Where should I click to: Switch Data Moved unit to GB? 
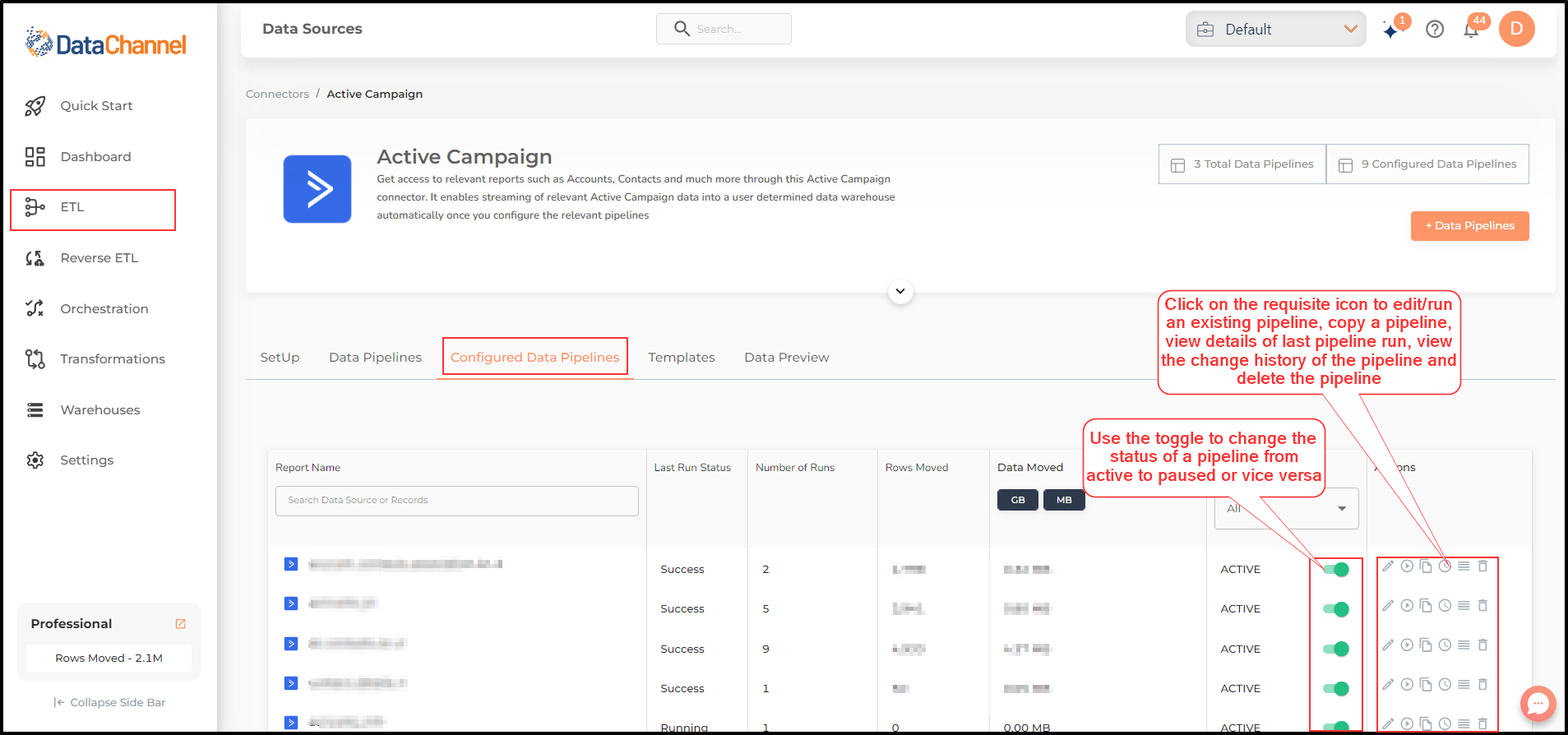pyautogui.click(x=1018, y=500)
